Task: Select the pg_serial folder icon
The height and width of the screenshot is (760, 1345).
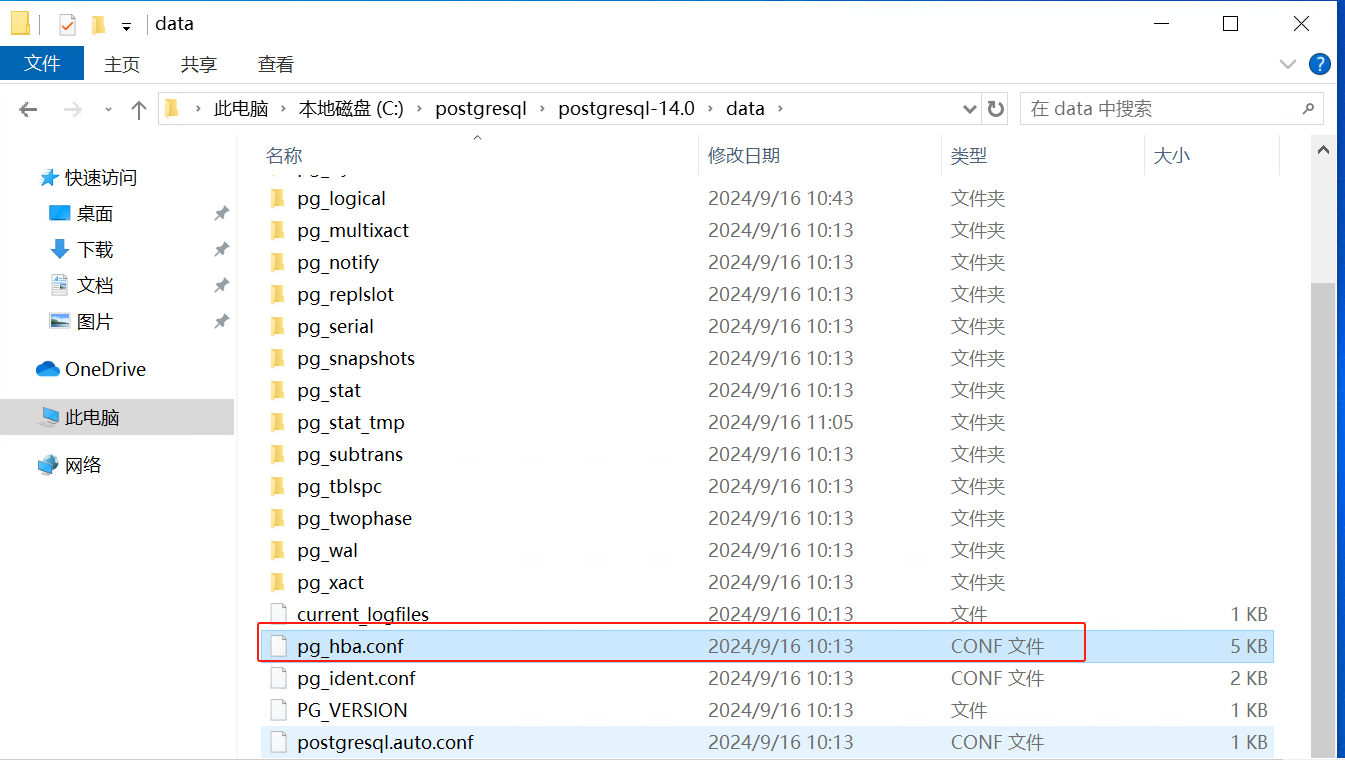Action: [278, 326]
